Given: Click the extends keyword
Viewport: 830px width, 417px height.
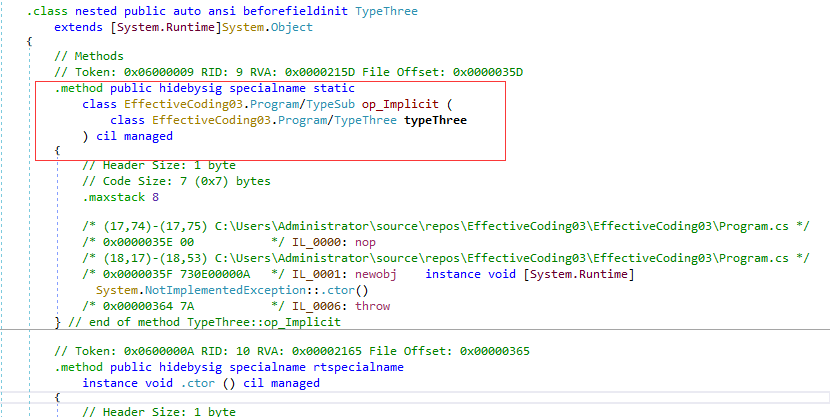Looking at the screenshot, I should click(78, 27).
